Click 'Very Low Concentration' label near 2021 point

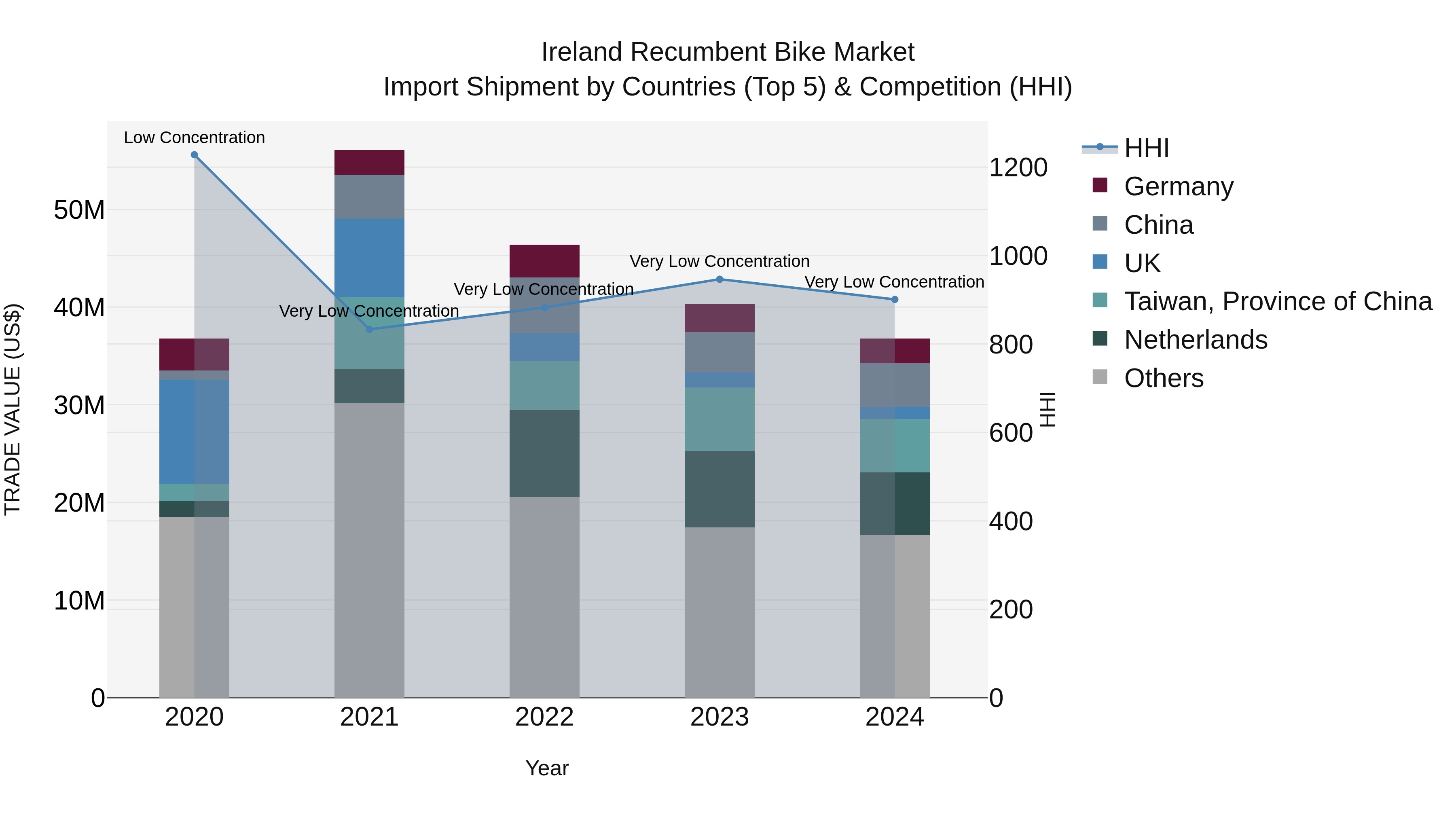369,311
